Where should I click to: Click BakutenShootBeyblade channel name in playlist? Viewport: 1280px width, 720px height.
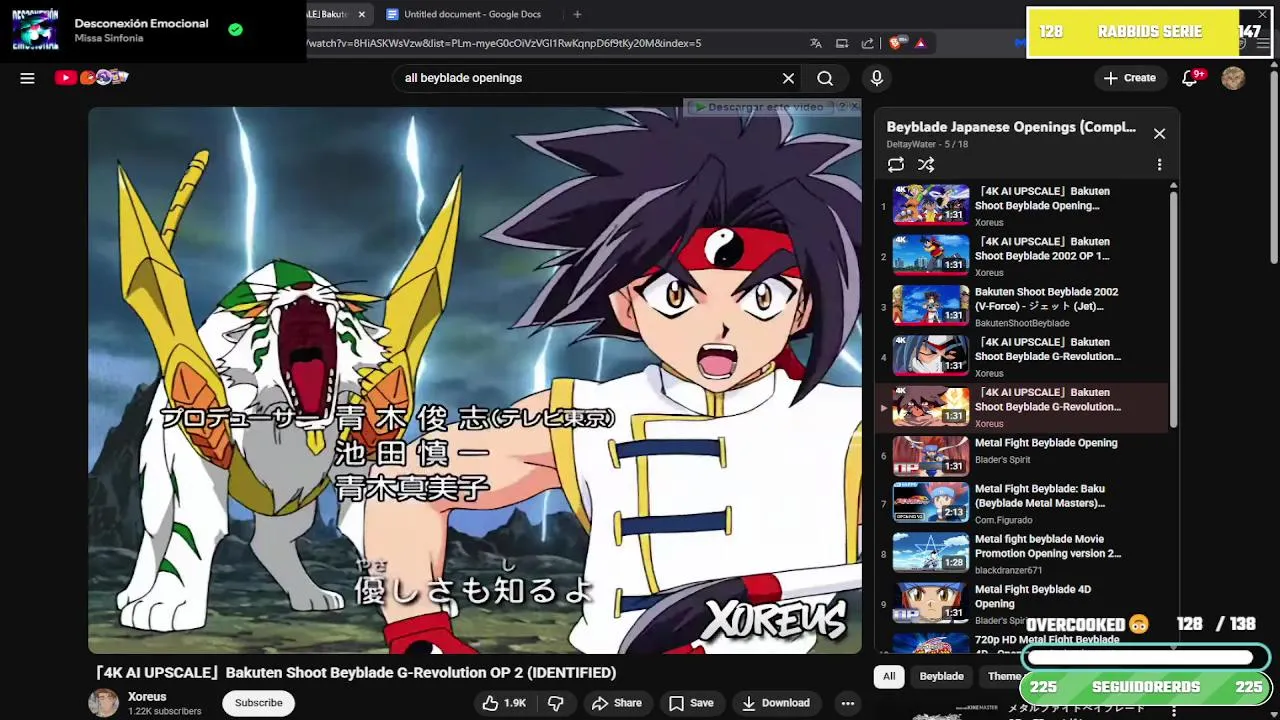1022,323
